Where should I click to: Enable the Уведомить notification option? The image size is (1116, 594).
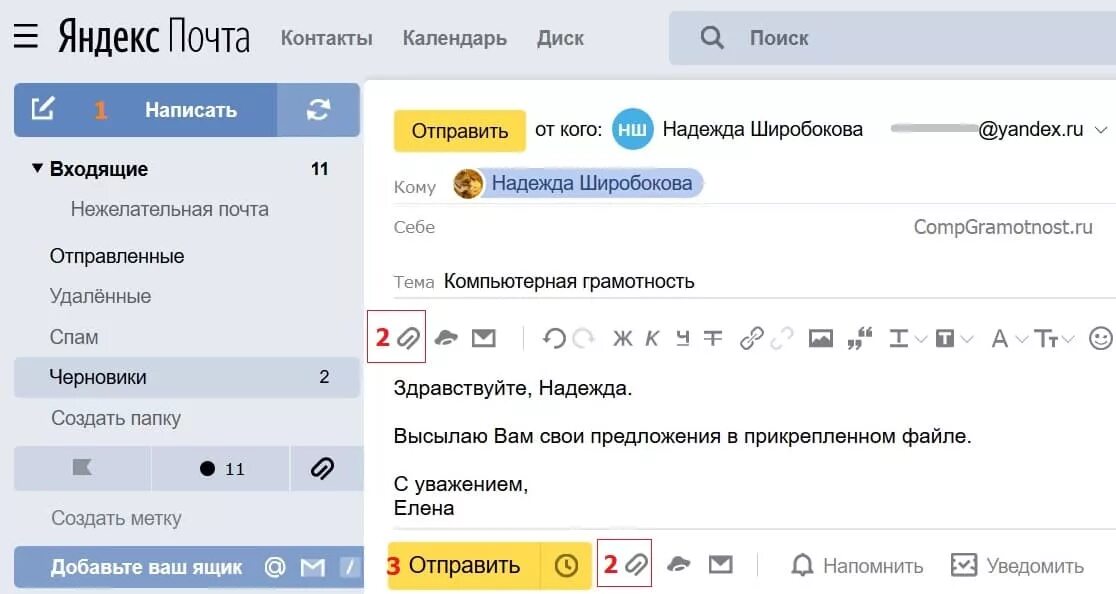[x=1017, y=566]
